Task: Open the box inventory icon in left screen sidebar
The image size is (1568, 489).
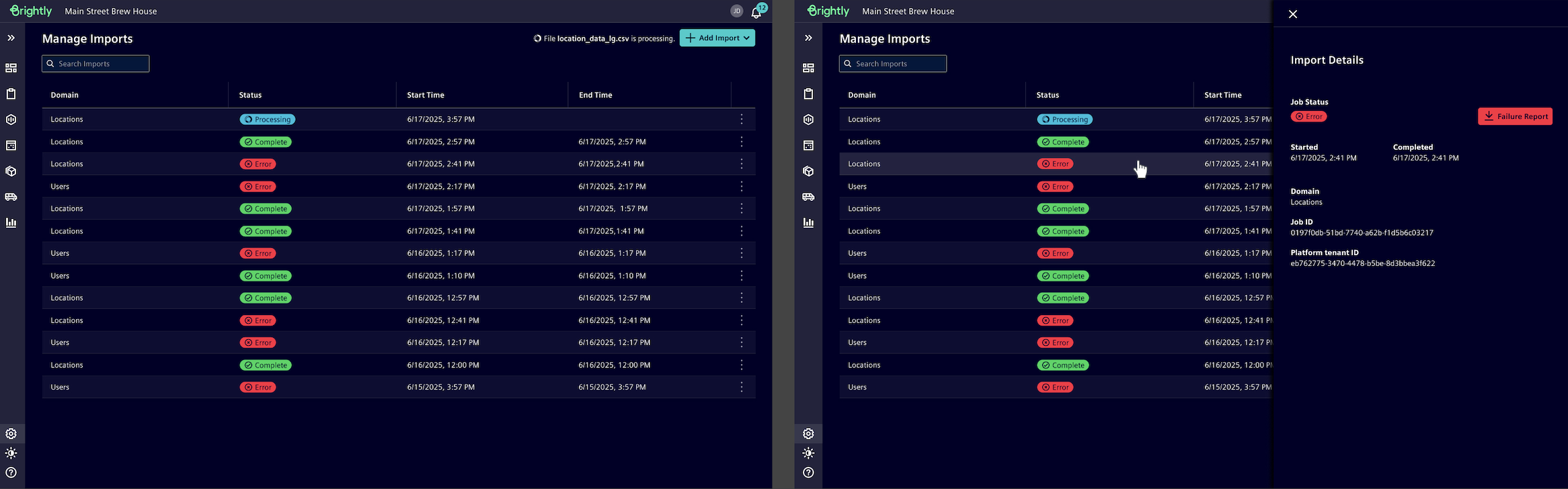Action: click(x=11, y=171)
